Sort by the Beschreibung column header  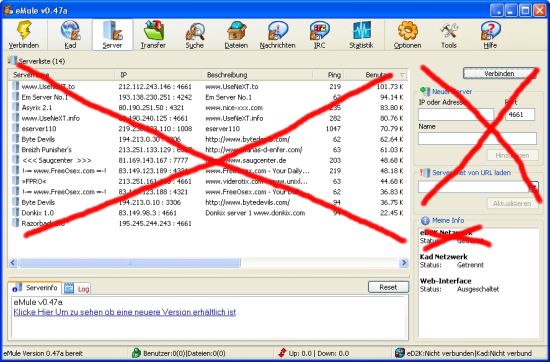coord(257,75)
